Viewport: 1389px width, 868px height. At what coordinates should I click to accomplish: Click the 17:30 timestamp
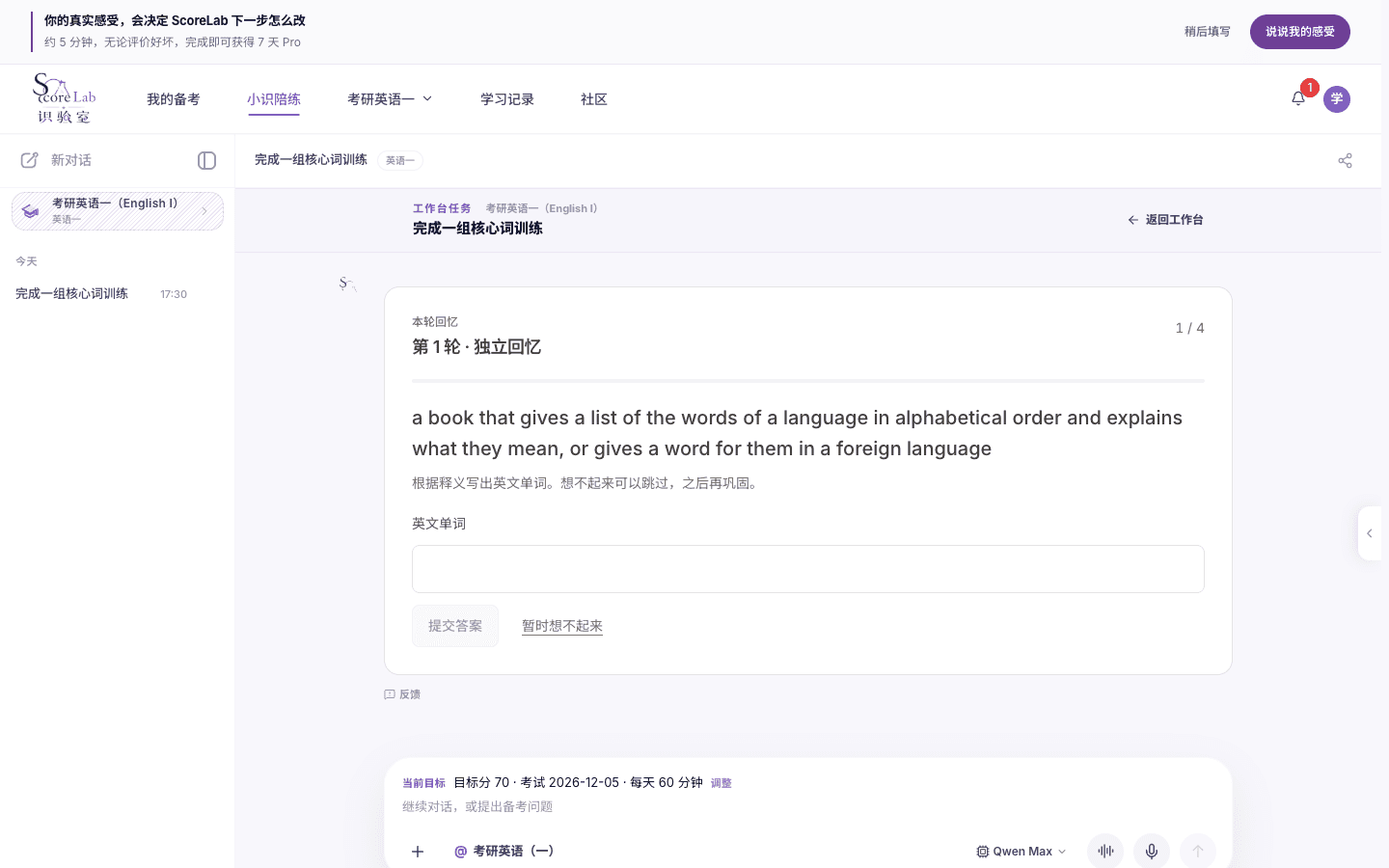[x=174, y=294]
